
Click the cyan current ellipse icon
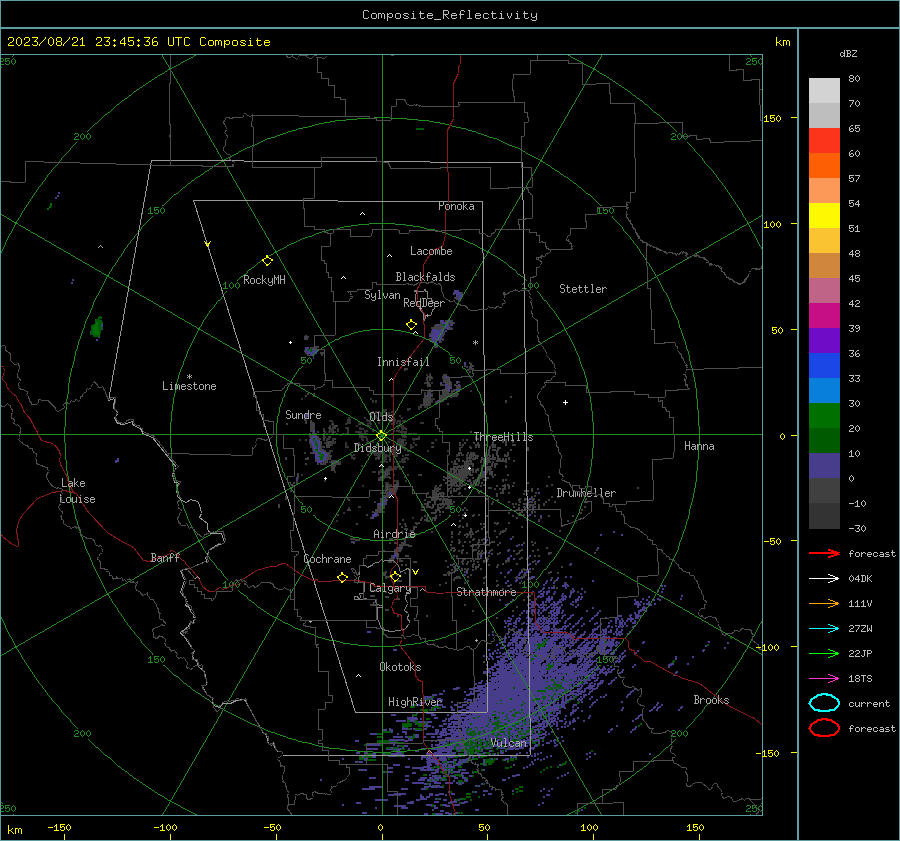pos(824,703)
